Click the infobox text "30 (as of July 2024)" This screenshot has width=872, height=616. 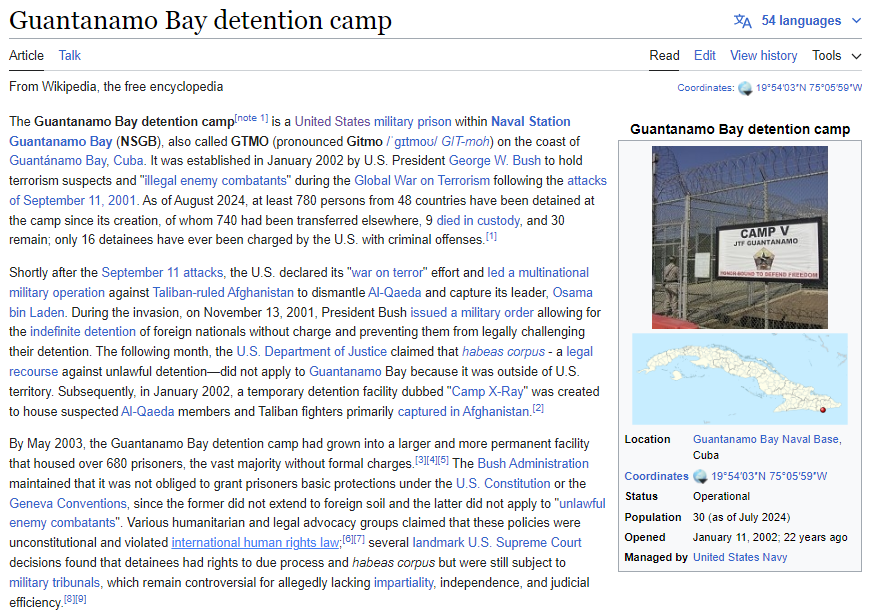[741, 517]
